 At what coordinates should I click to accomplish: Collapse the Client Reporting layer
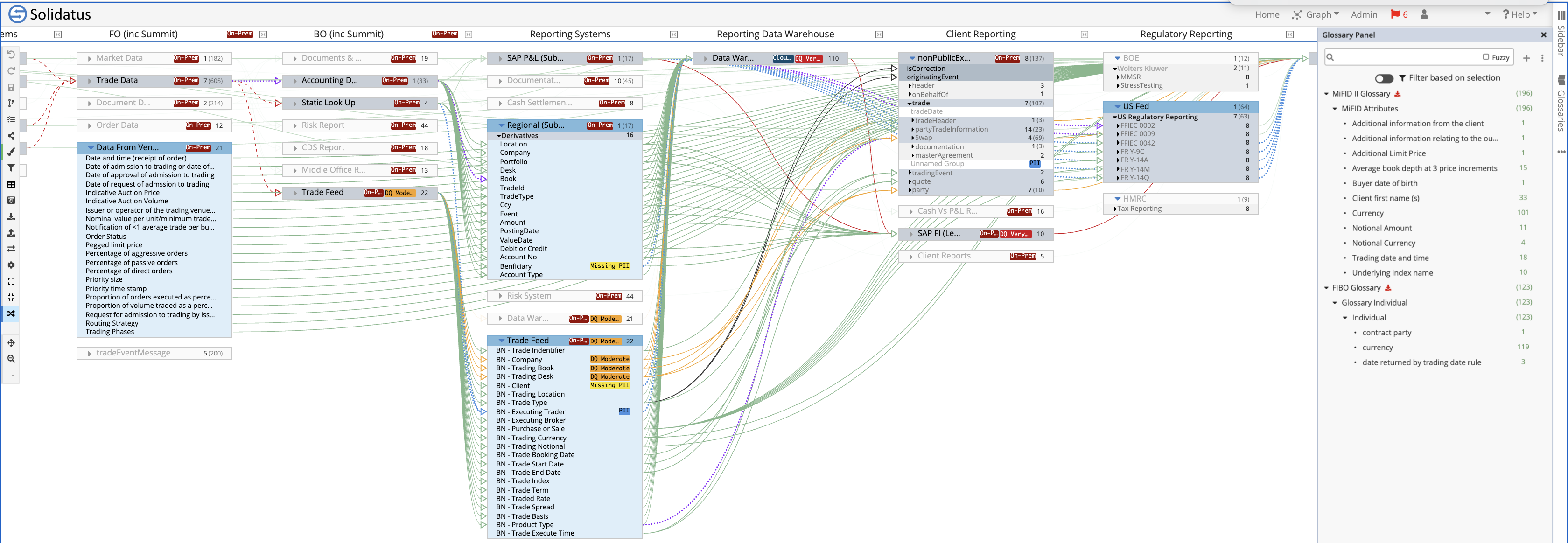point(1084,35)
